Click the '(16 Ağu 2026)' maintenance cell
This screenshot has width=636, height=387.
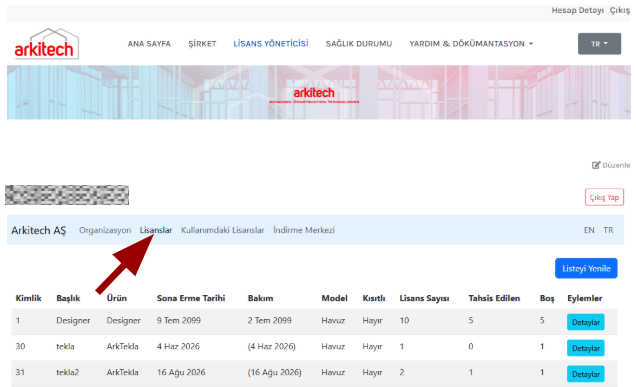pos(275,372)
